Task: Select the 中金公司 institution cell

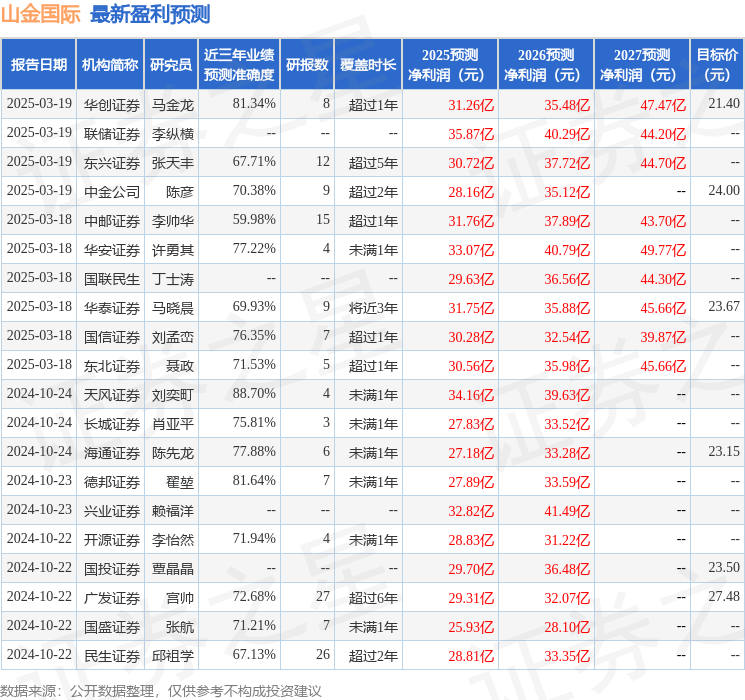Action: point(112,192)
